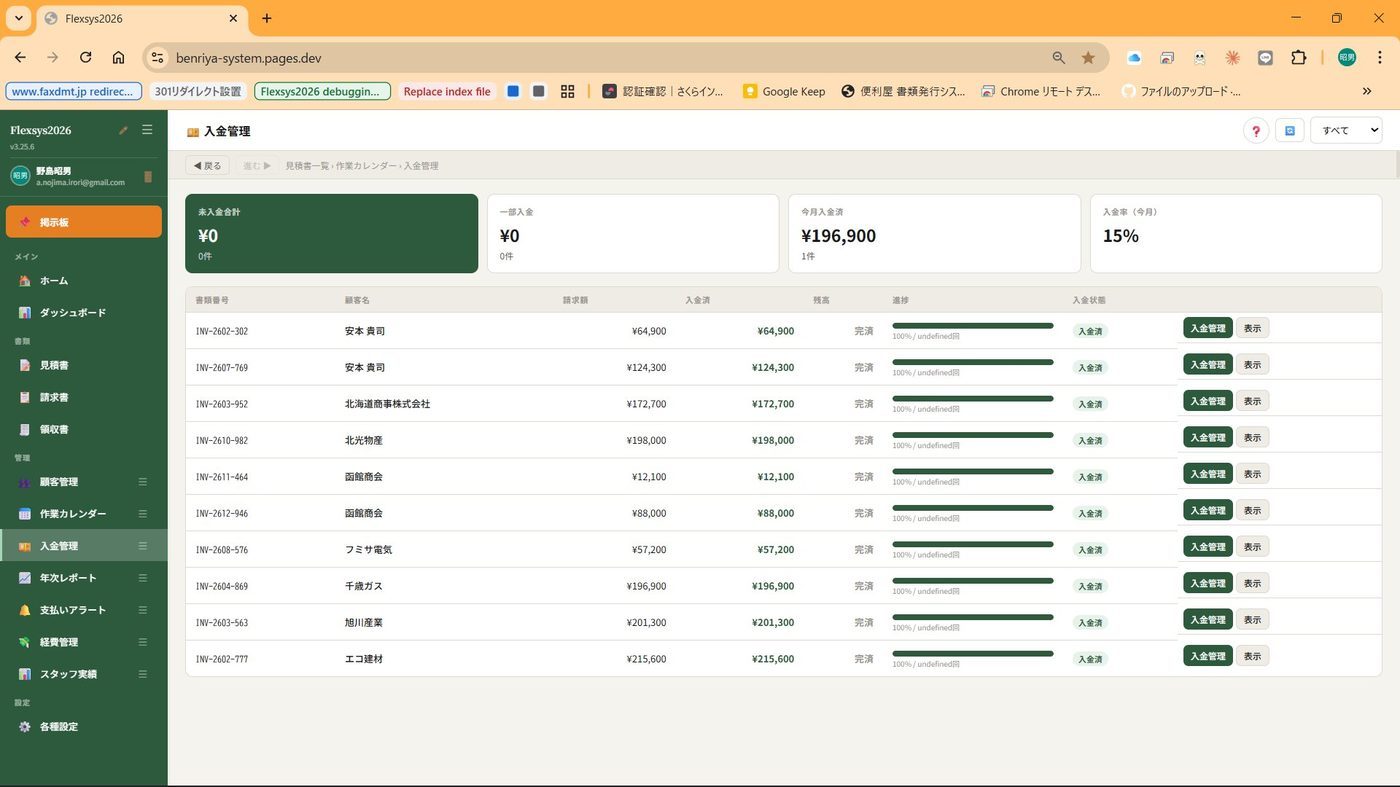Open the Replace index file bookmark
The height and width of the screenshot is (787, 1400).
(x=447, y=91)
